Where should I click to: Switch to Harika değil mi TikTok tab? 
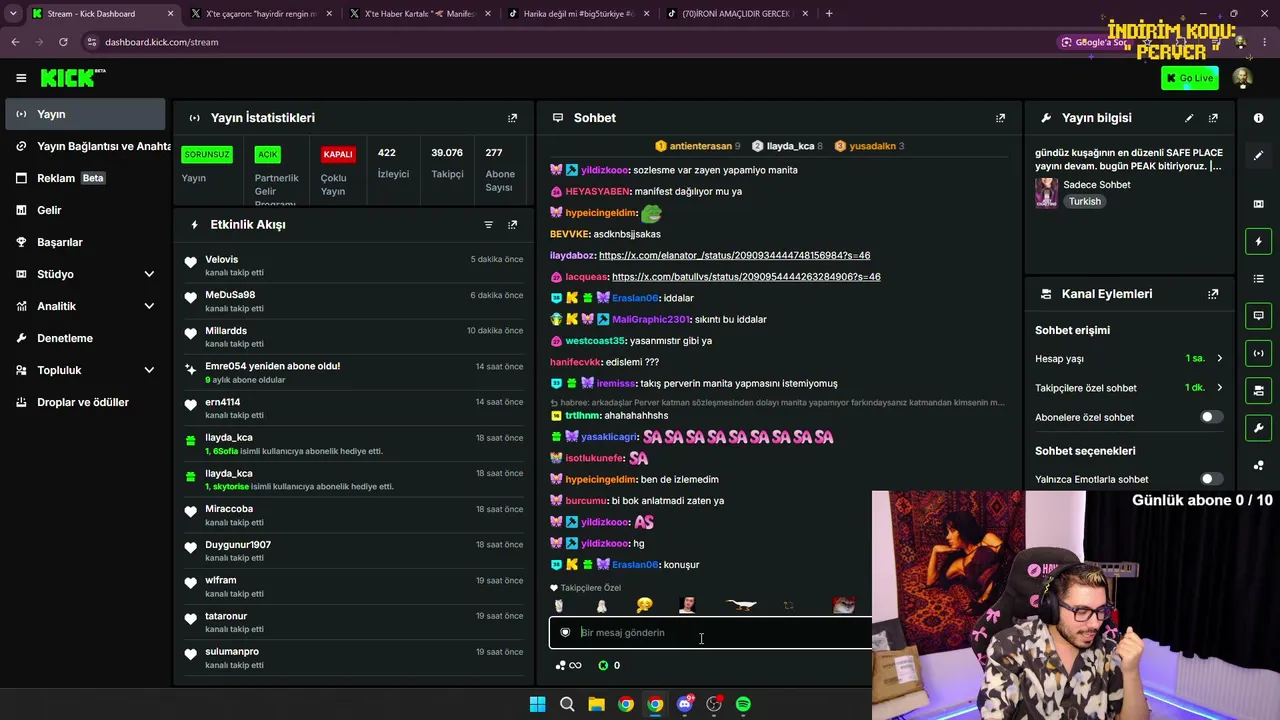click(x=578, y=14)
